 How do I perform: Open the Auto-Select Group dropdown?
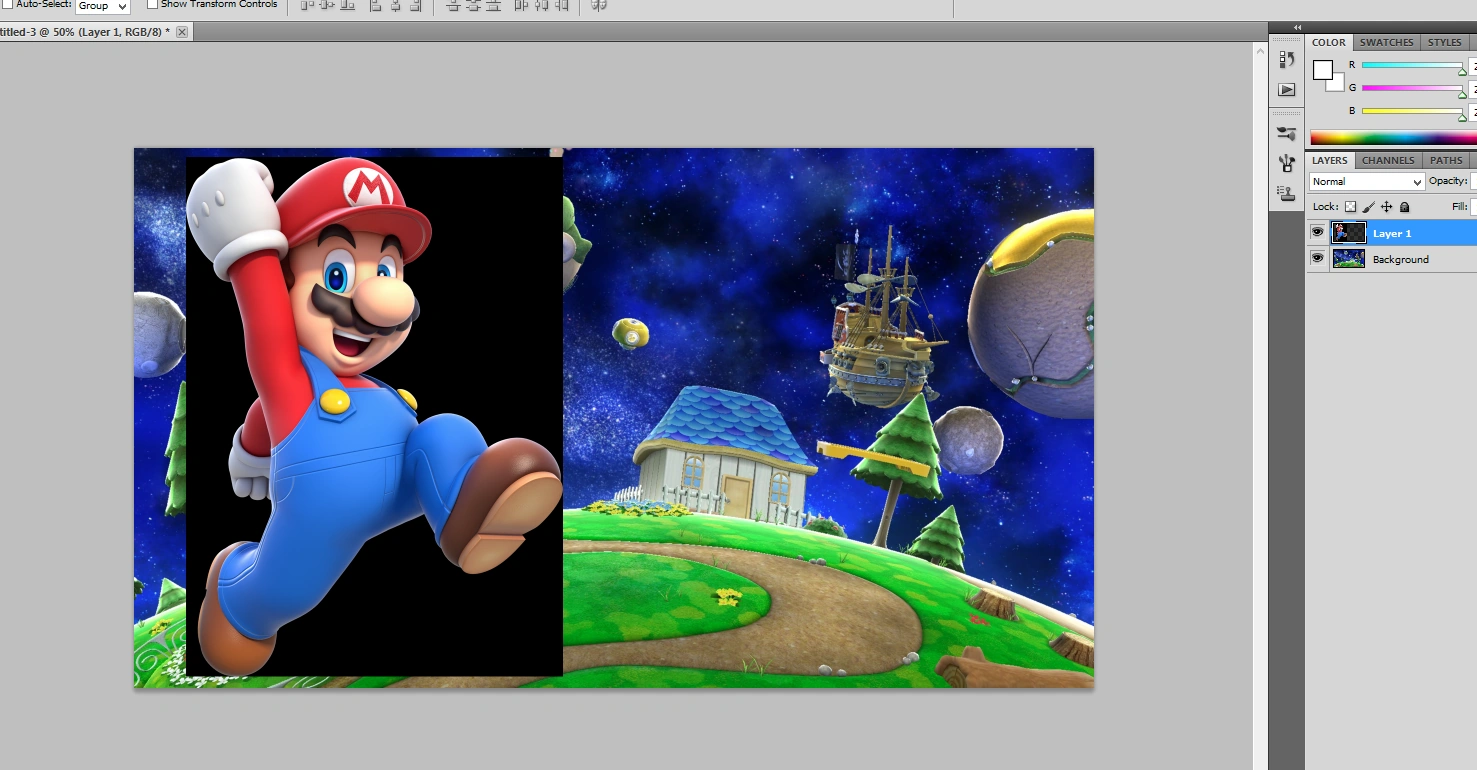coord(103,6)
